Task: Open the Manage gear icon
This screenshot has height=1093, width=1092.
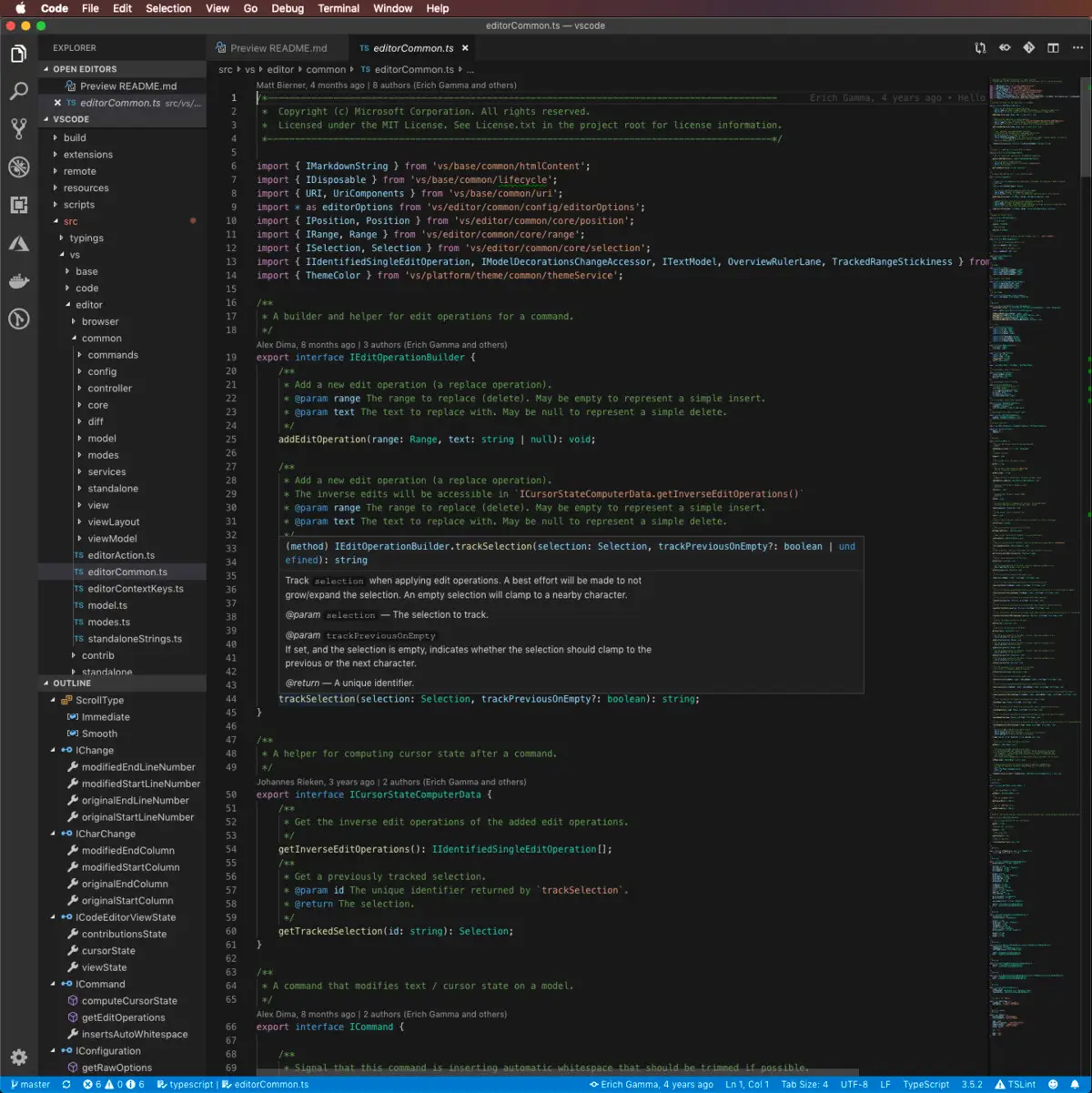Action: 18,1057
